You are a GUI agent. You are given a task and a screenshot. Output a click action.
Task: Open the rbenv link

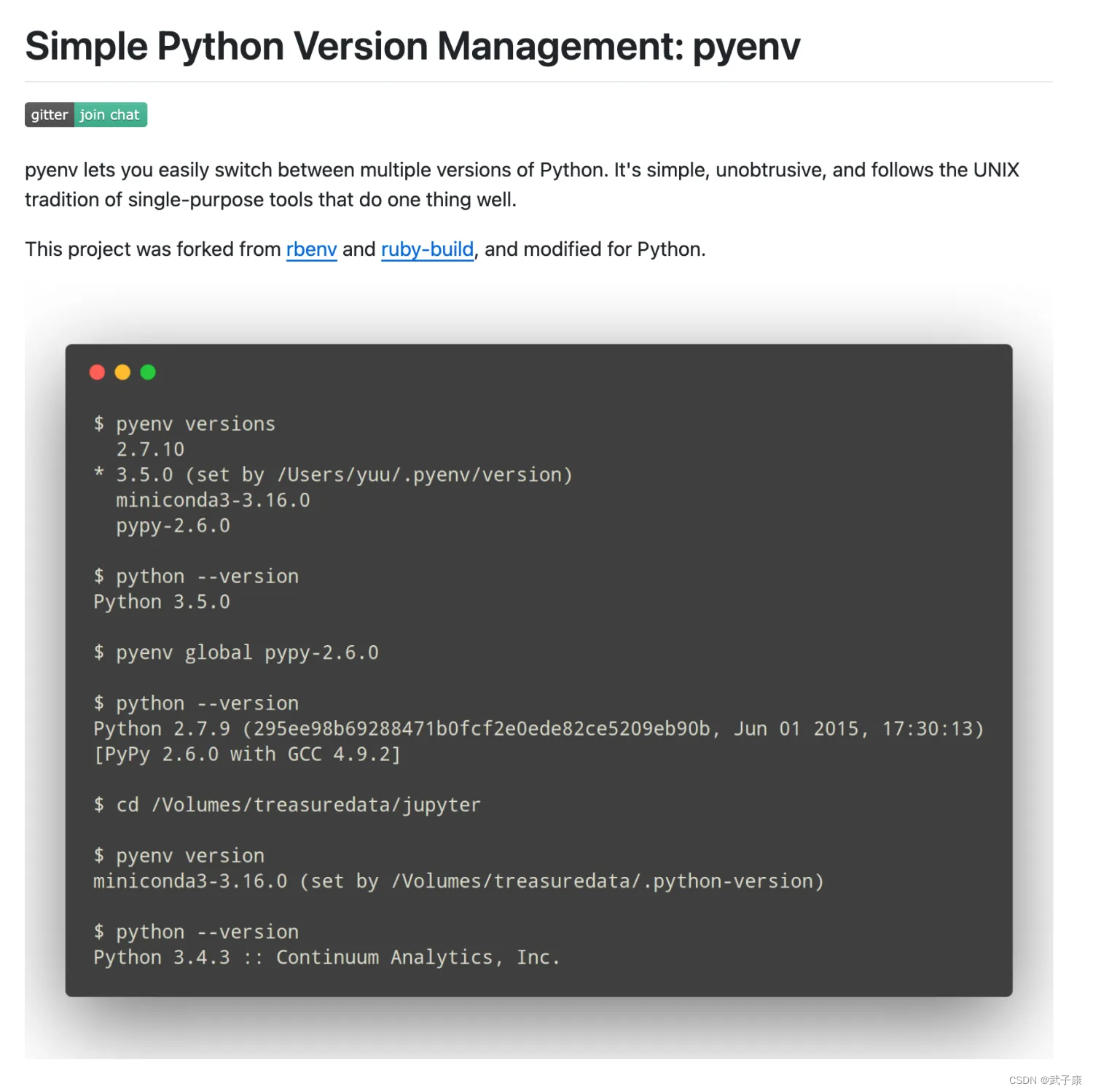tap(311, 249)
